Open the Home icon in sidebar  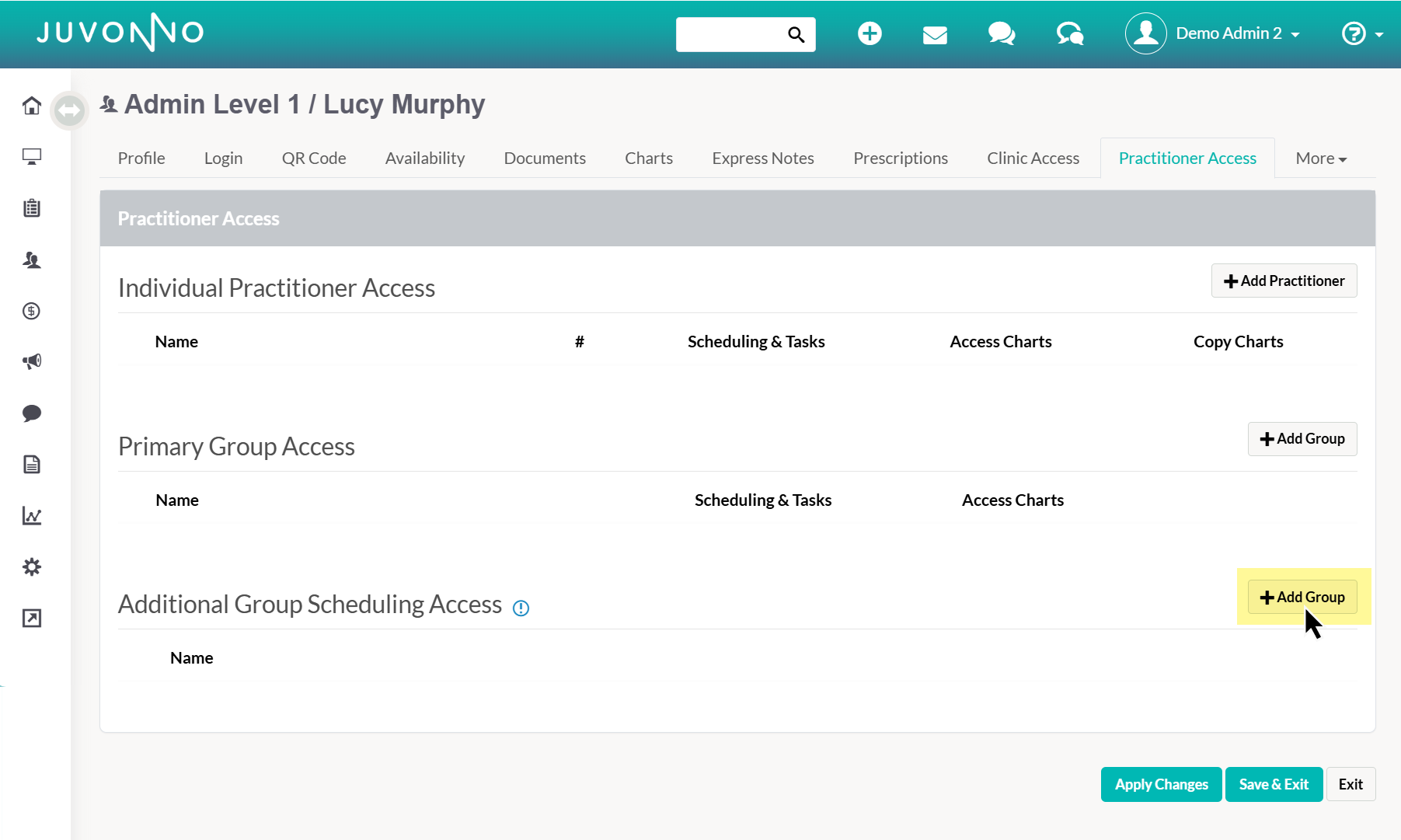point(32,106)
